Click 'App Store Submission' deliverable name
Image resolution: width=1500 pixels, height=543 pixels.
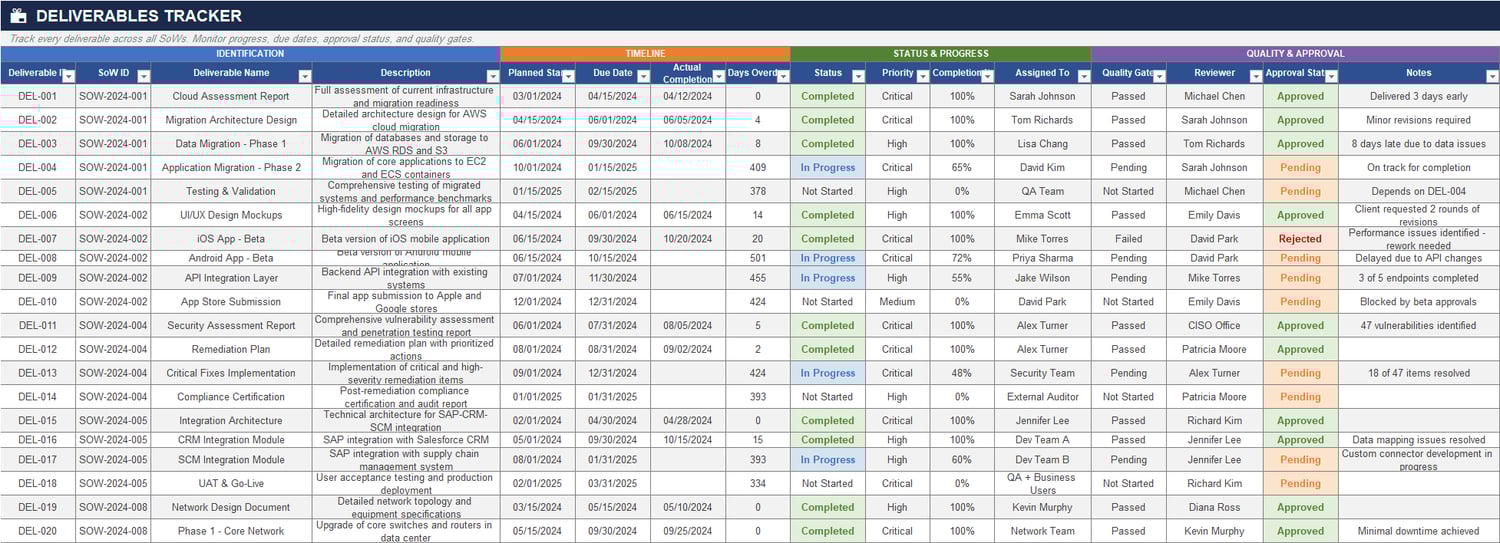click(231, 302)
